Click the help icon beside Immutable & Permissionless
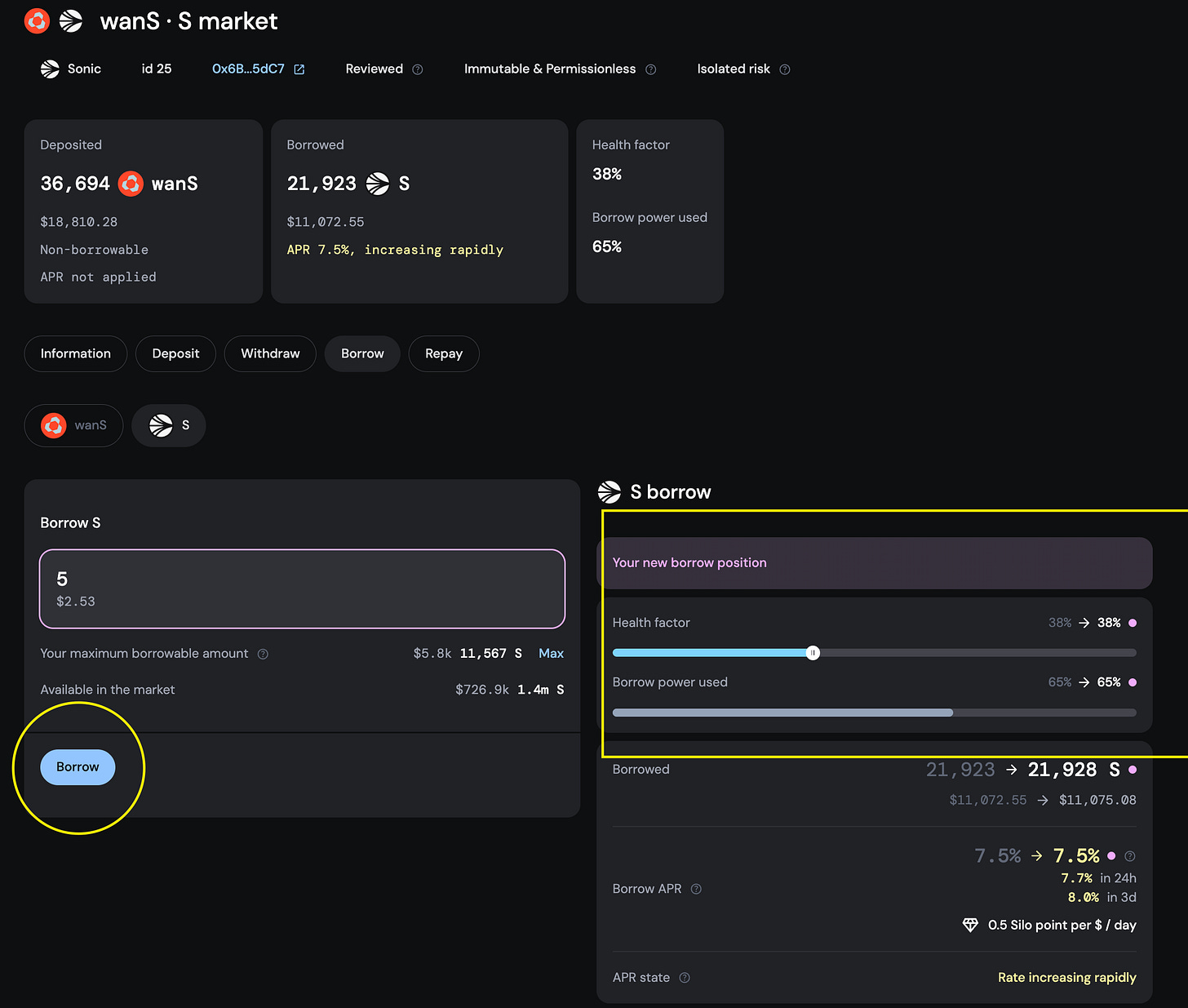Image resolution: width=1188 pixels, height=1008 pixels. (651, 69)
